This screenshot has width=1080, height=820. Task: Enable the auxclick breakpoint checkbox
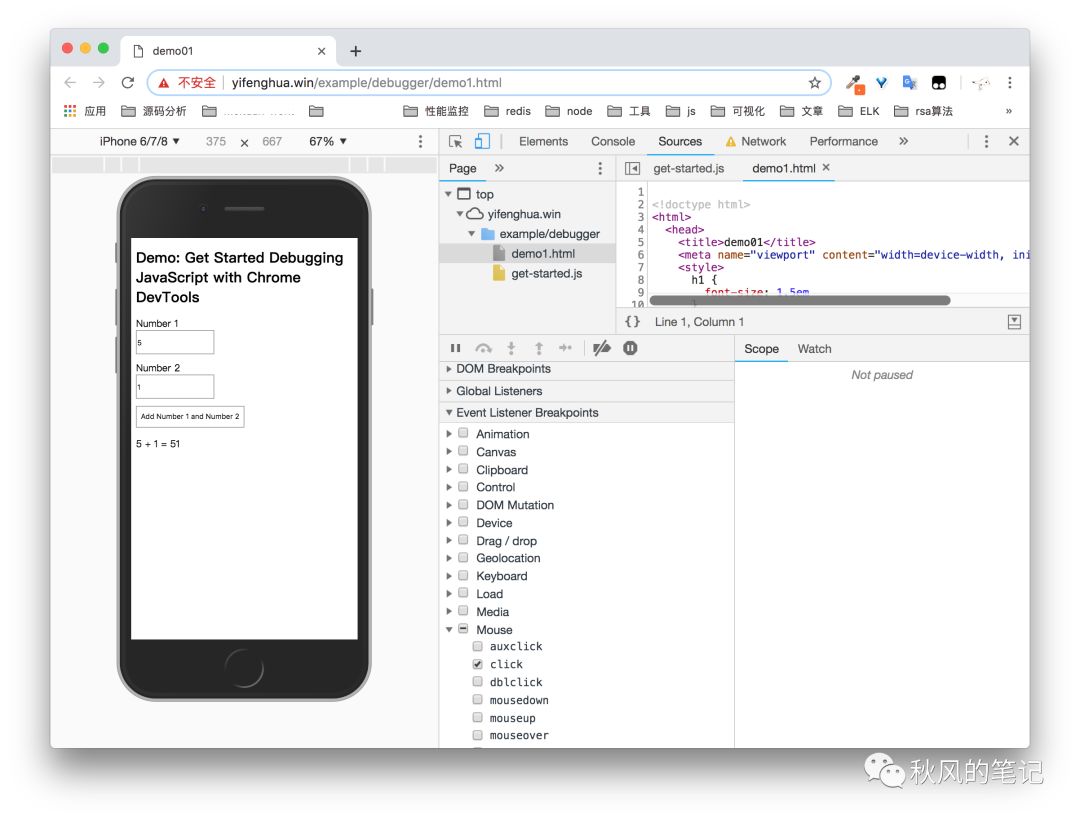[x=477, y=646]
